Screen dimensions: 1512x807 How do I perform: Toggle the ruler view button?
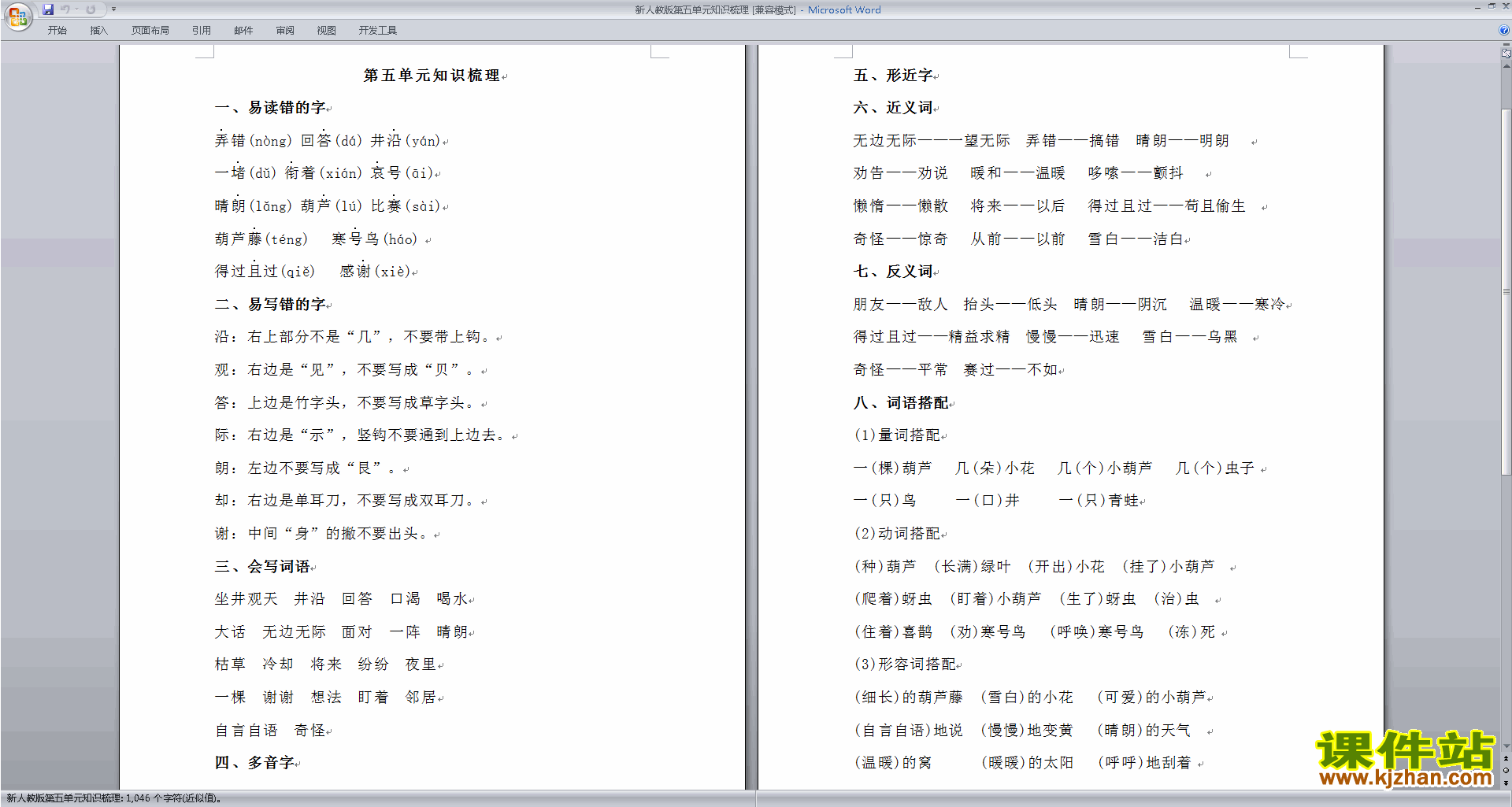pos(1506,53)
